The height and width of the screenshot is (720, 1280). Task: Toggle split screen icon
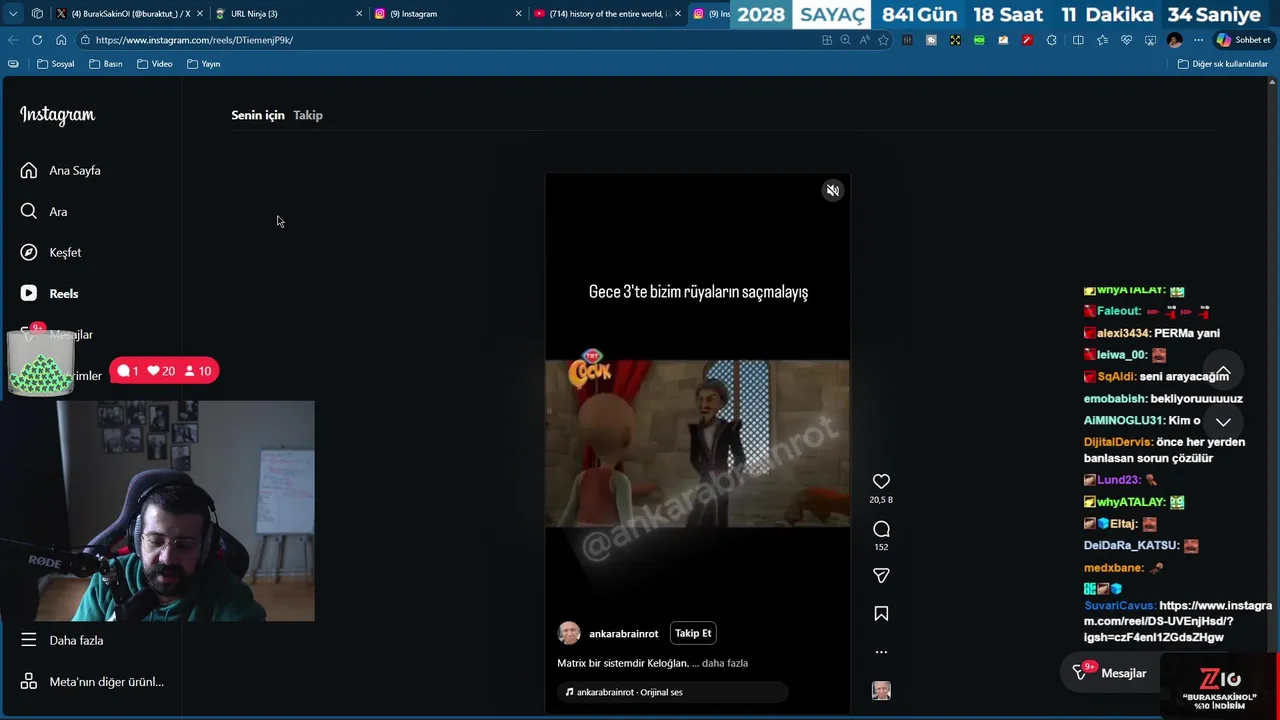1078,40
